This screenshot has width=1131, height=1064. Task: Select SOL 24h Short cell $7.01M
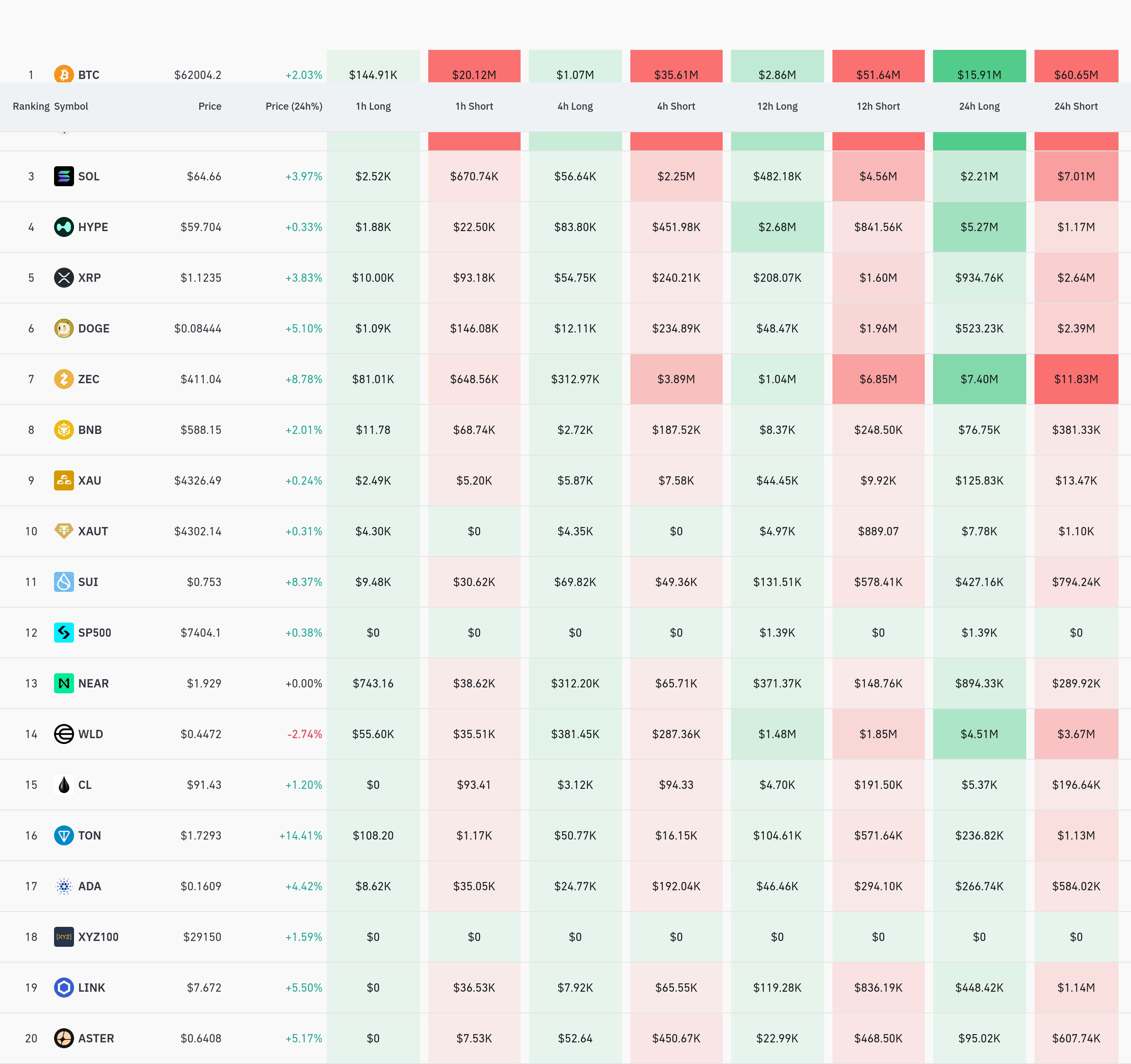[x=1077, y=176]
